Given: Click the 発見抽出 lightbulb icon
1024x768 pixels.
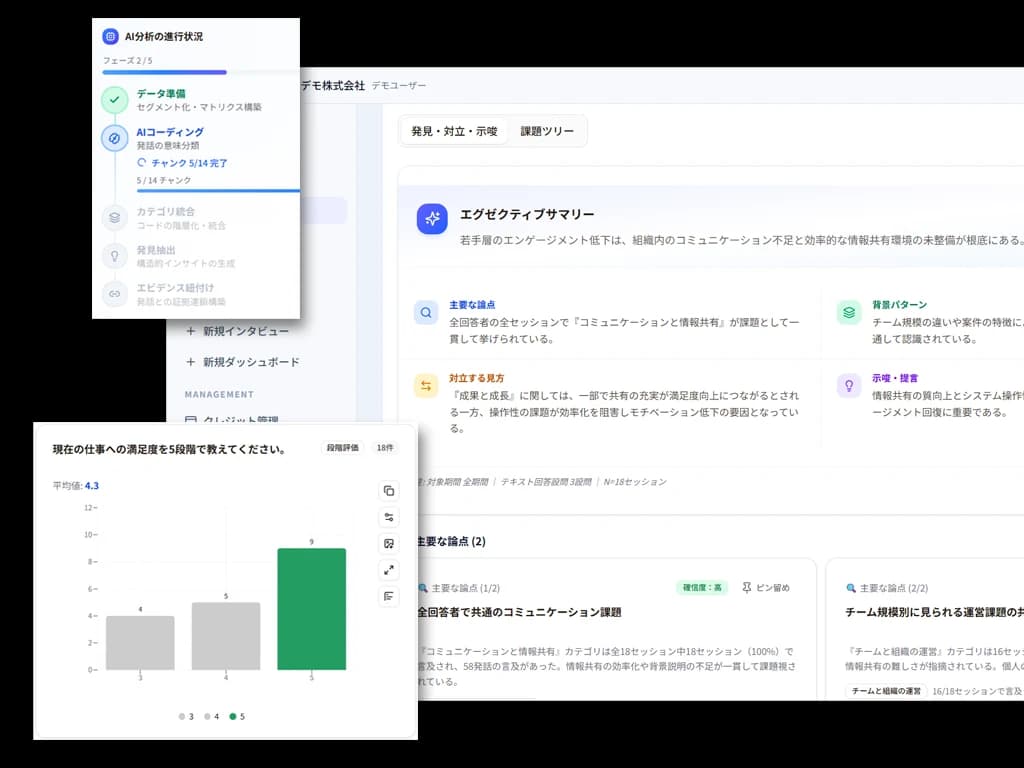Looking at the screenshot, I should (114, 256).
